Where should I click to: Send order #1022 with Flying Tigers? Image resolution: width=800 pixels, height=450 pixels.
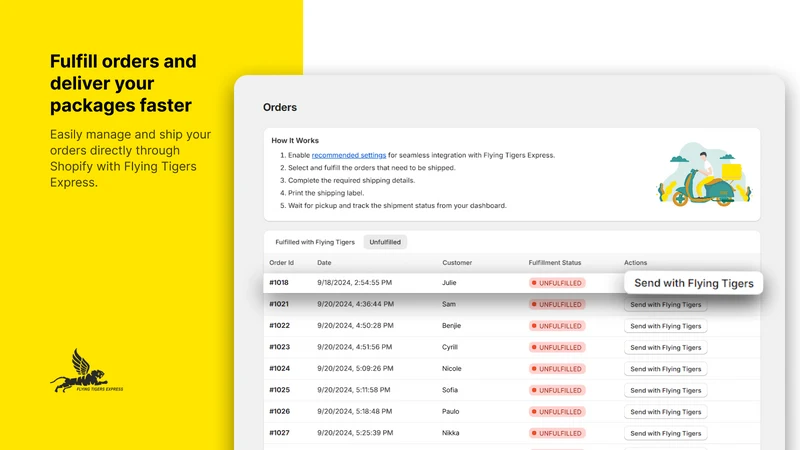tap(665, 326)
